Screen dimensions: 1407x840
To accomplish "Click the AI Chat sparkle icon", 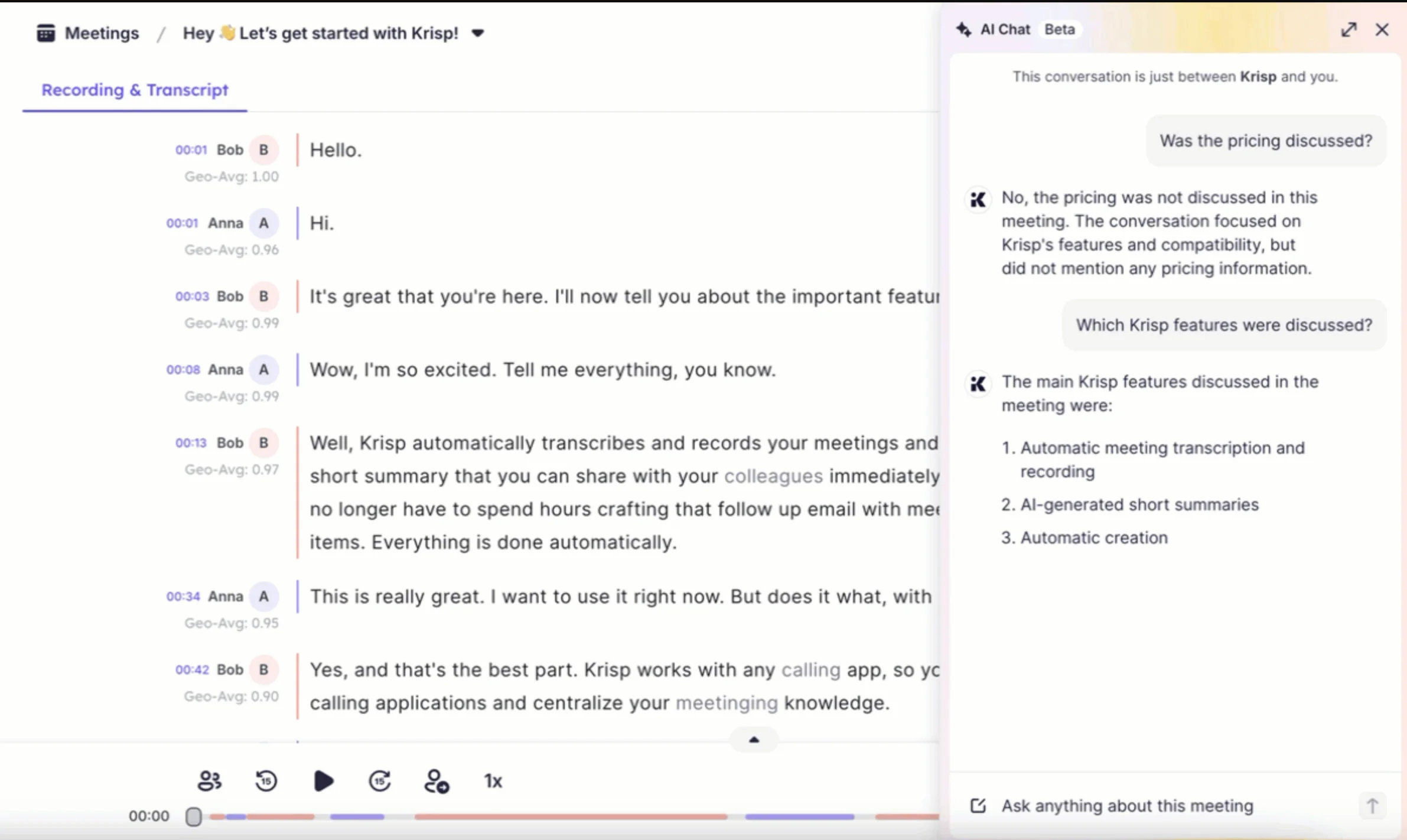I will pos(963,30).
